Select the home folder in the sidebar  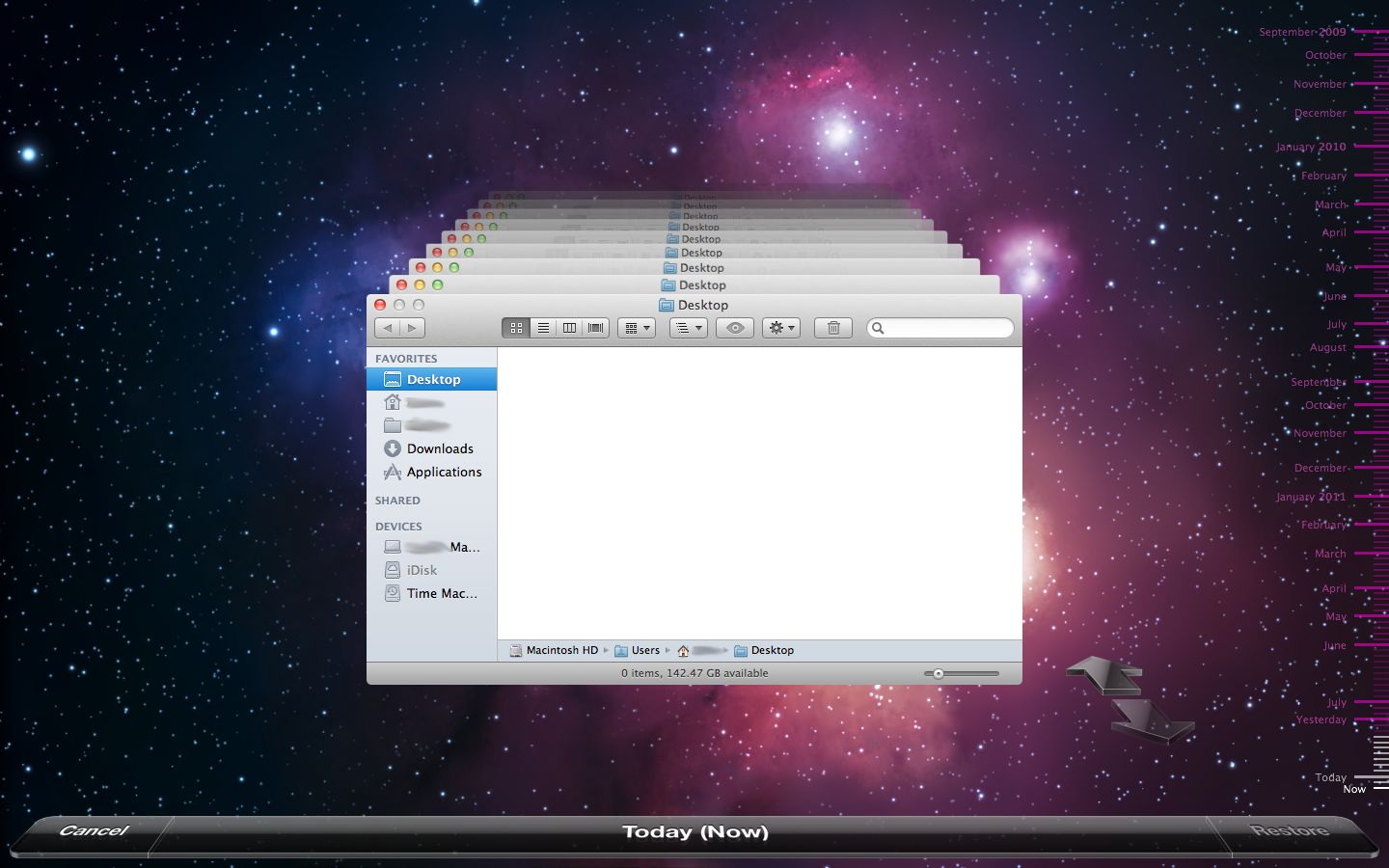(432, 402)
